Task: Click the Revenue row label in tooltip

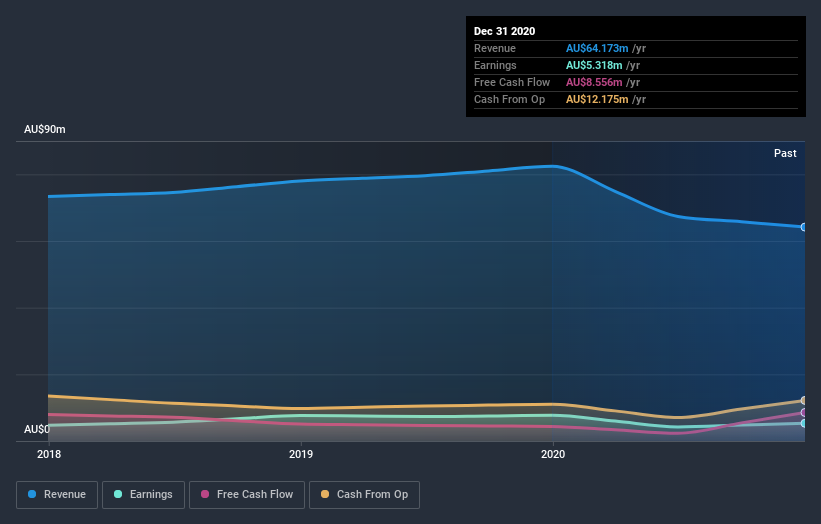Action: click(495, 48)
